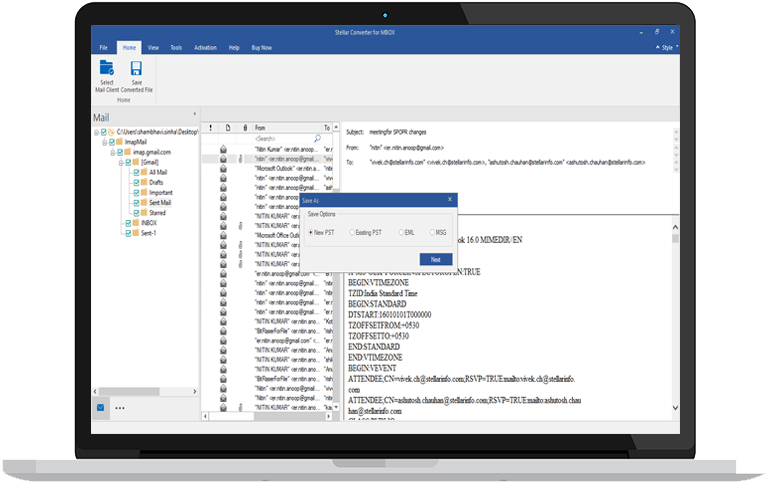The image size is (772, 488).
Task: Click the Save Converted File icon
Action: click(137, 72)
